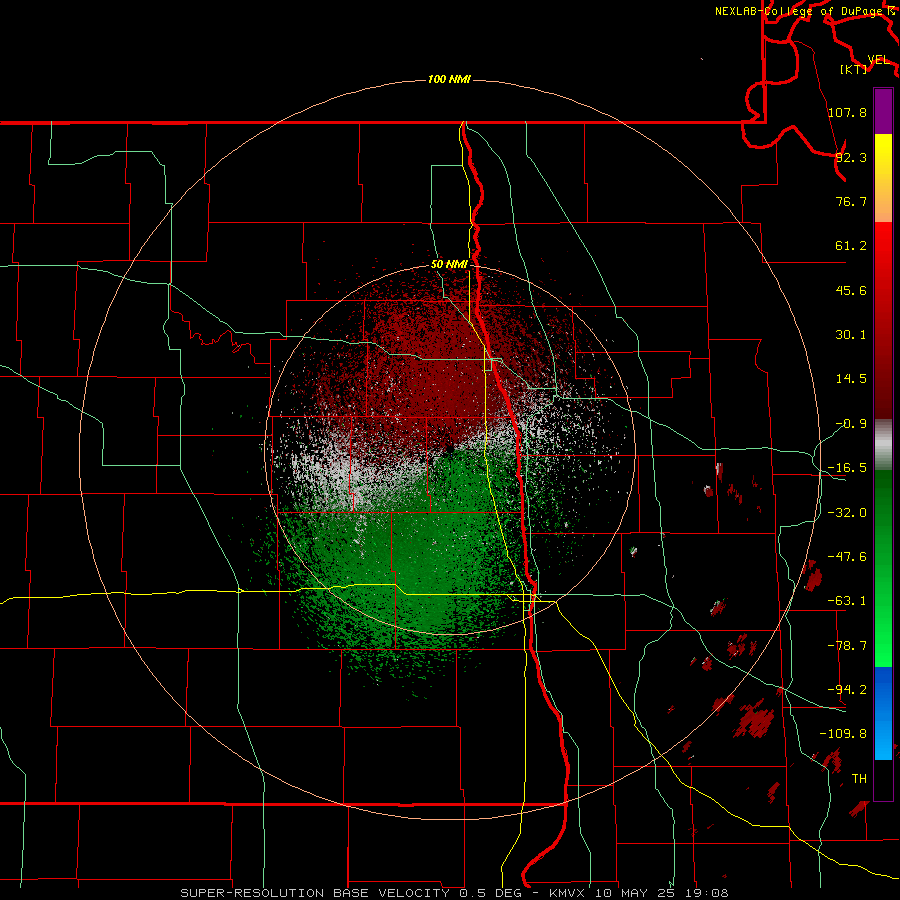Click the purple segment of the velocity color bar

(883, 111)
